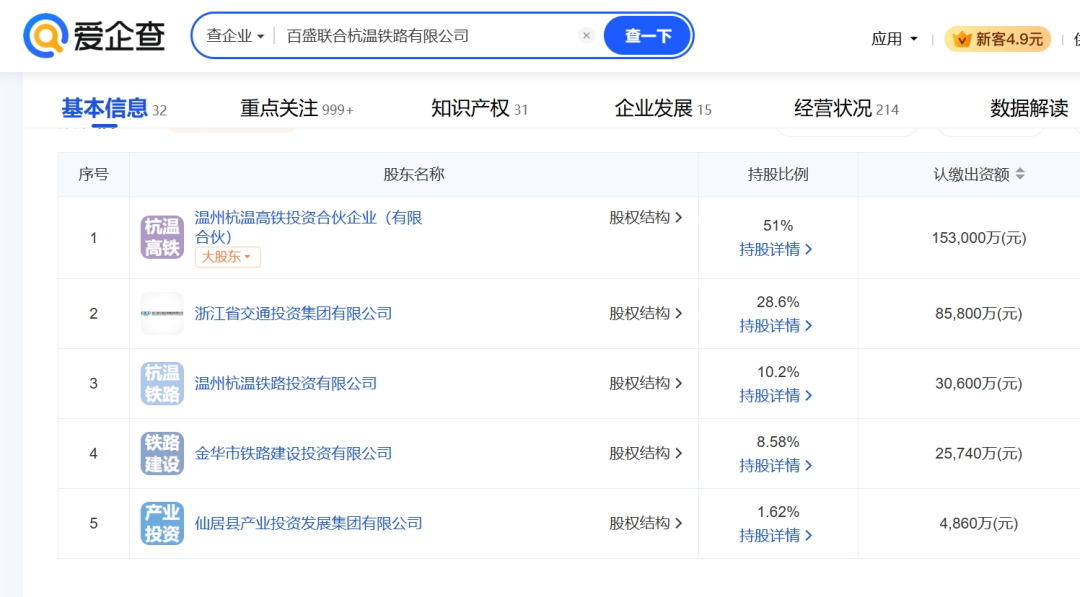Click the 30,600万(元) capital amount
Viewport: 1080px width, 597px height.
coord(979,384)
